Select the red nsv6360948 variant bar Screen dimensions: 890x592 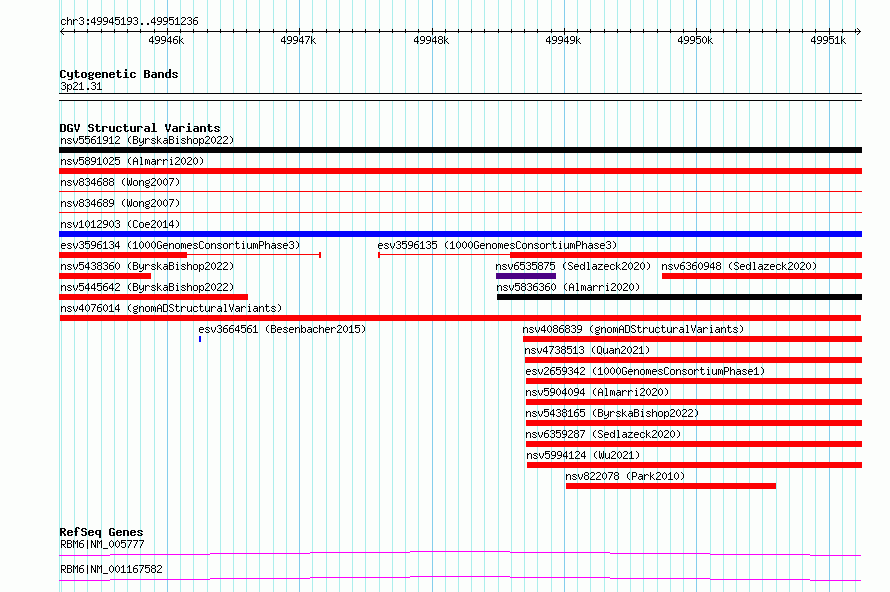tap(762, 276)
